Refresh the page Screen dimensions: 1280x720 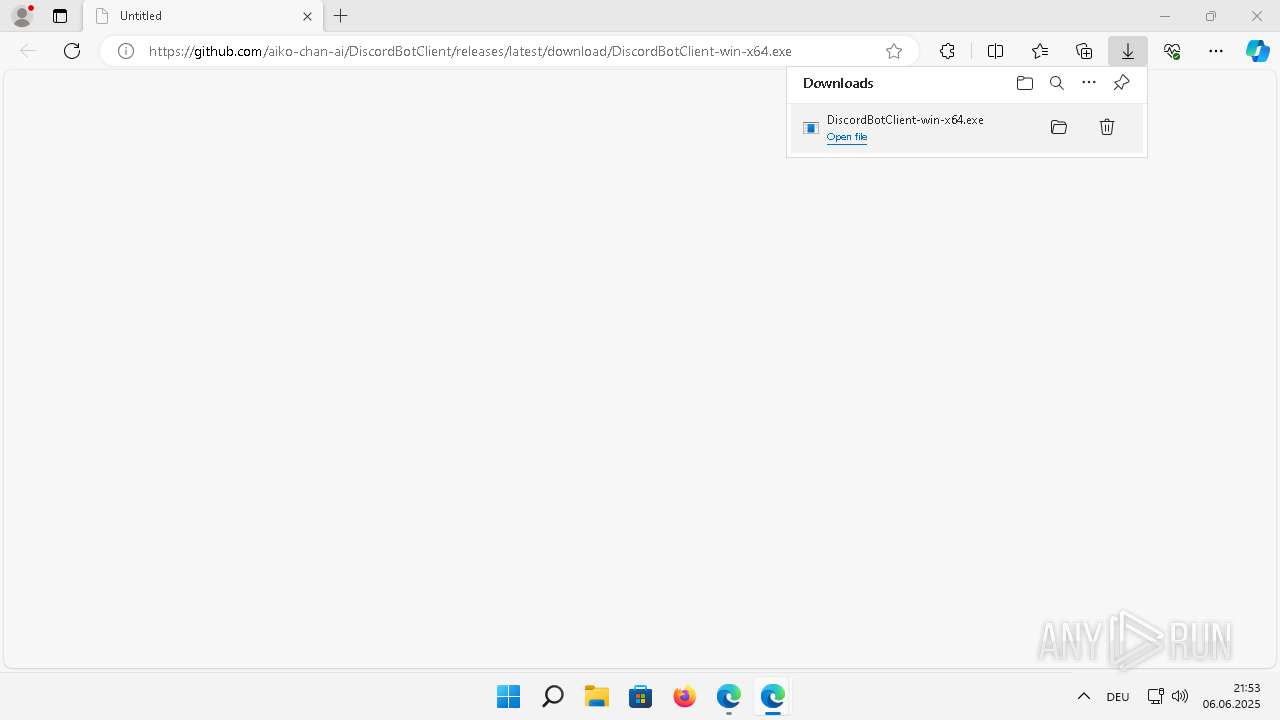(x=72, y=51)
